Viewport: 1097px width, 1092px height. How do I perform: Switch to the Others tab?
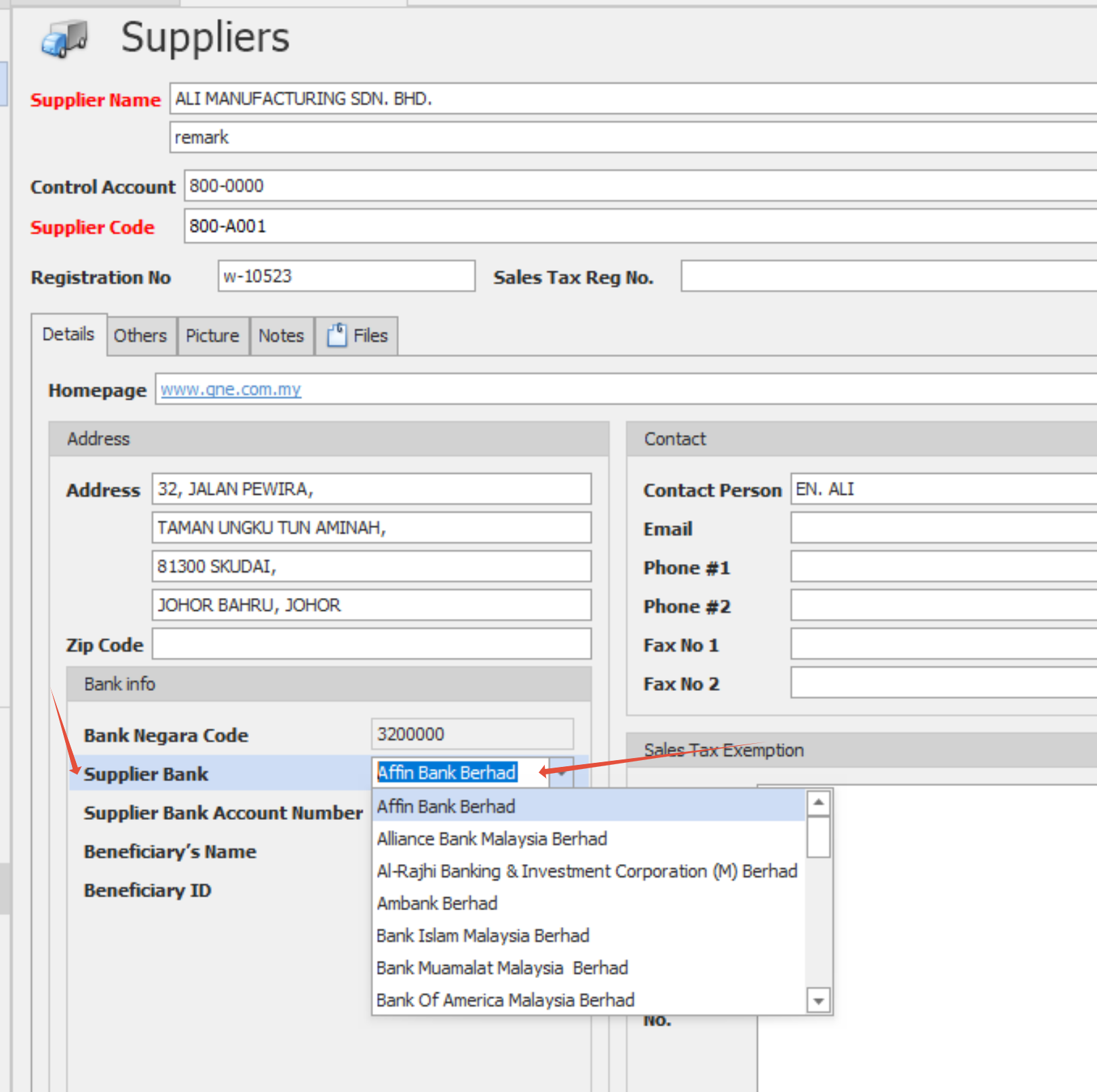(x=140, y=335)
